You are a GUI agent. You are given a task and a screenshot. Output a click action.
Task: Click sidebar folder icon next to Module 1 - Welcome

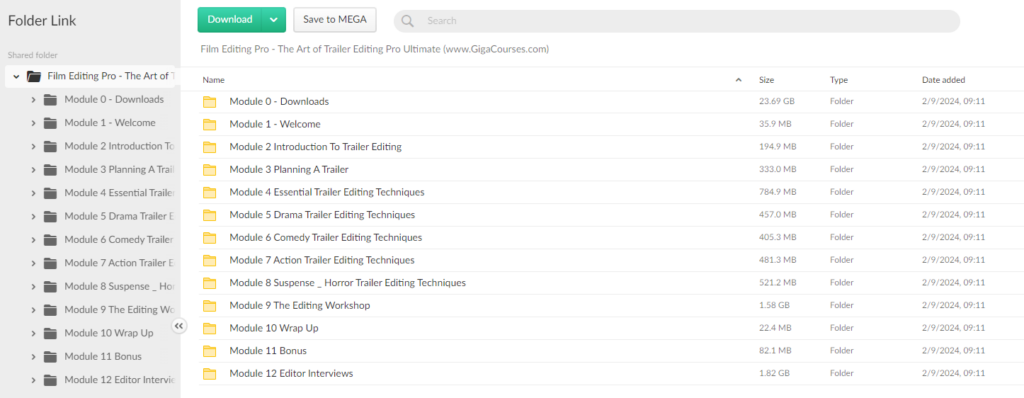tap(50, 123)
